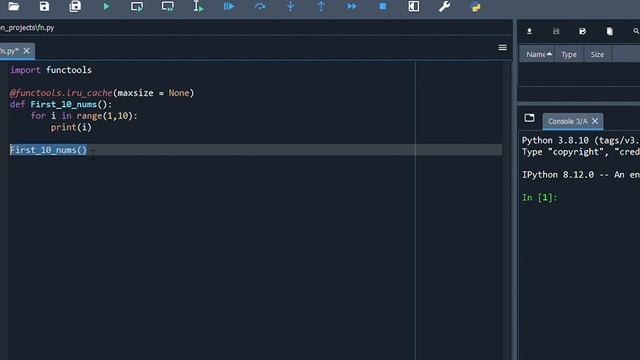Stop debugging with the square button
This screenshot has width=640, height=360.
pos(382,7)
